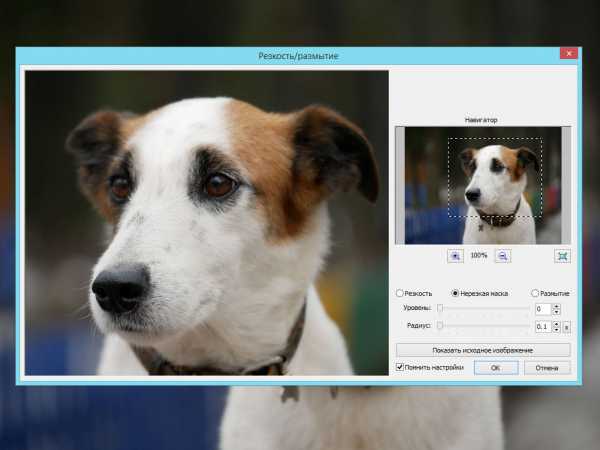Click the Уровень slider handle
600x450 pixels.
coord(440,308)
